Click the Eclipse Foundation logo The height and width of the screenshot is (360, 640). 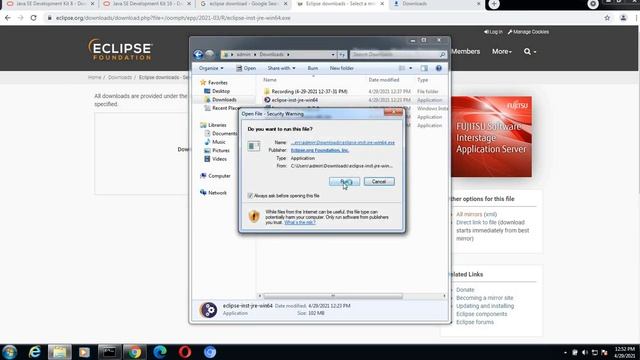coord(120,50)
